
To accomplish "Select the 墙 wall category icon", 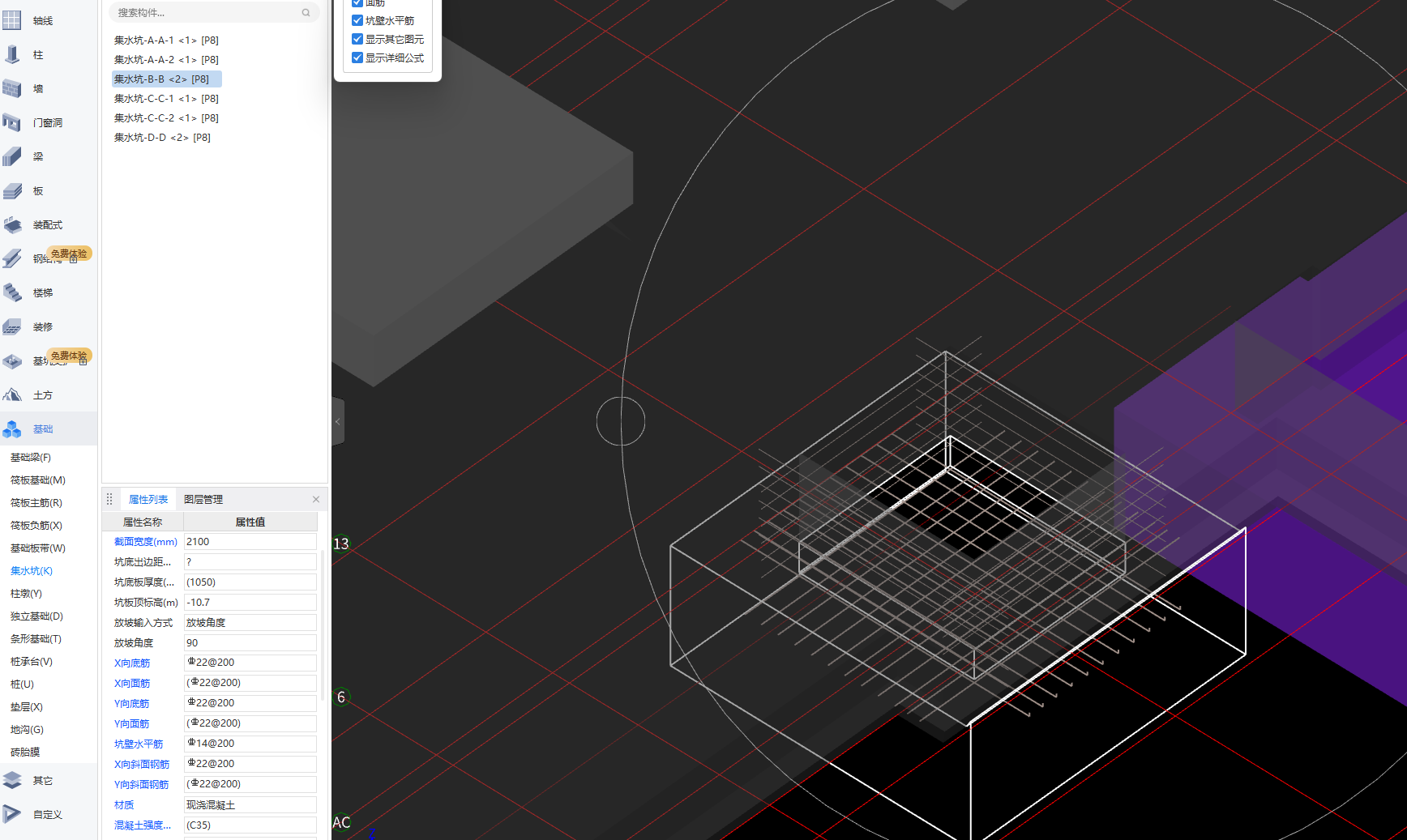I will coord(12,88).
